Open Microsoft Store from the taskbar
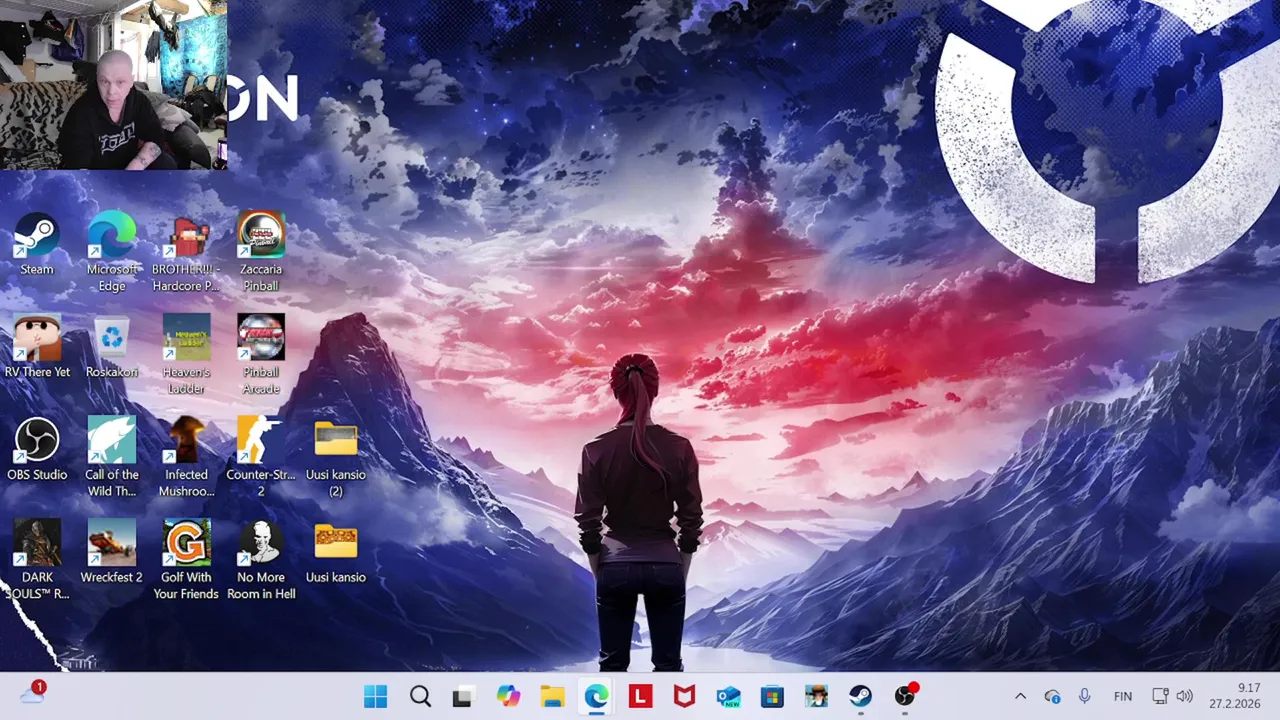Image resolution: width=1280 pixels, height=720 pixels. 772,696
